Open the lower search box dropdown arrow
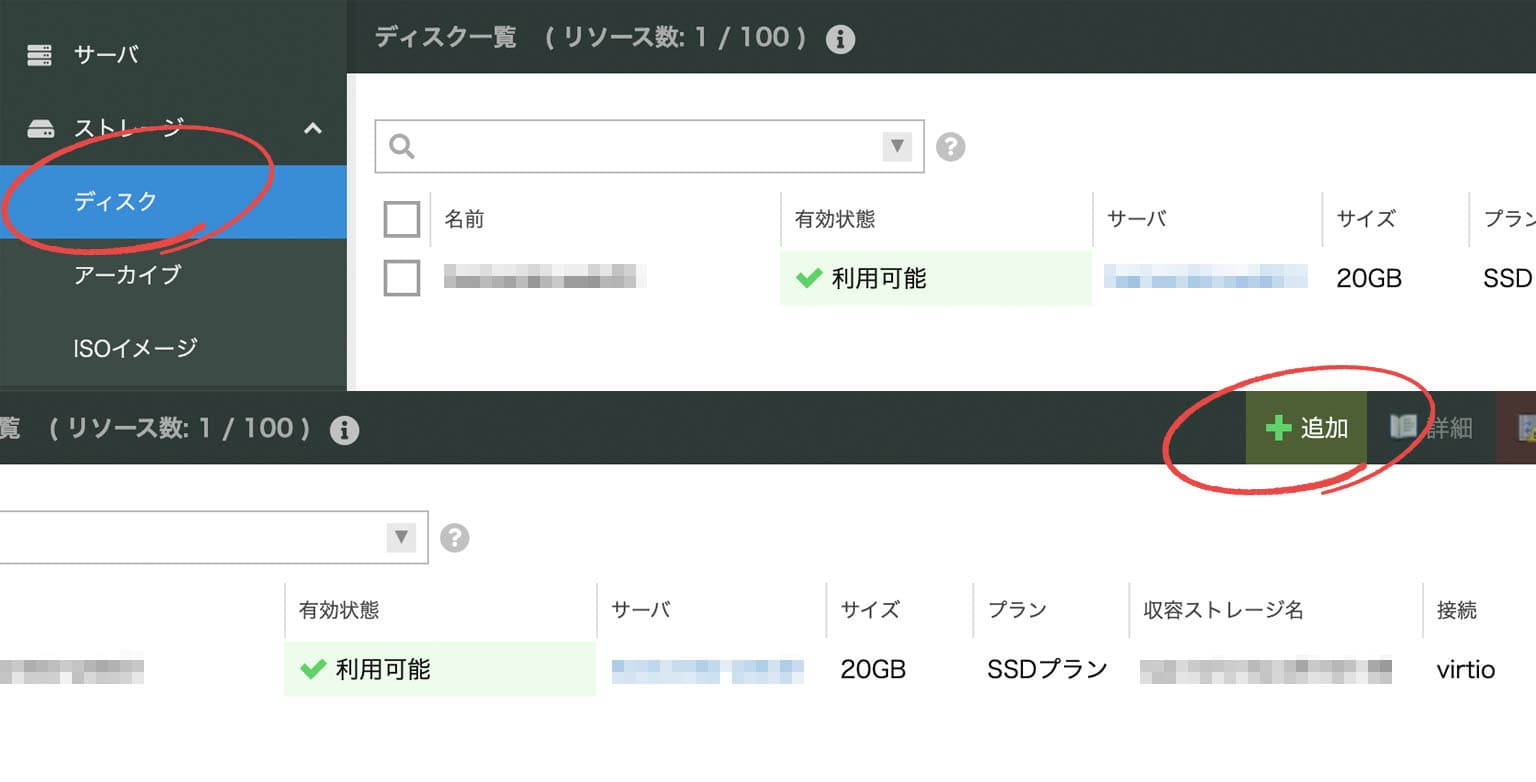The image size is (1536, 782). click(401, 538)
